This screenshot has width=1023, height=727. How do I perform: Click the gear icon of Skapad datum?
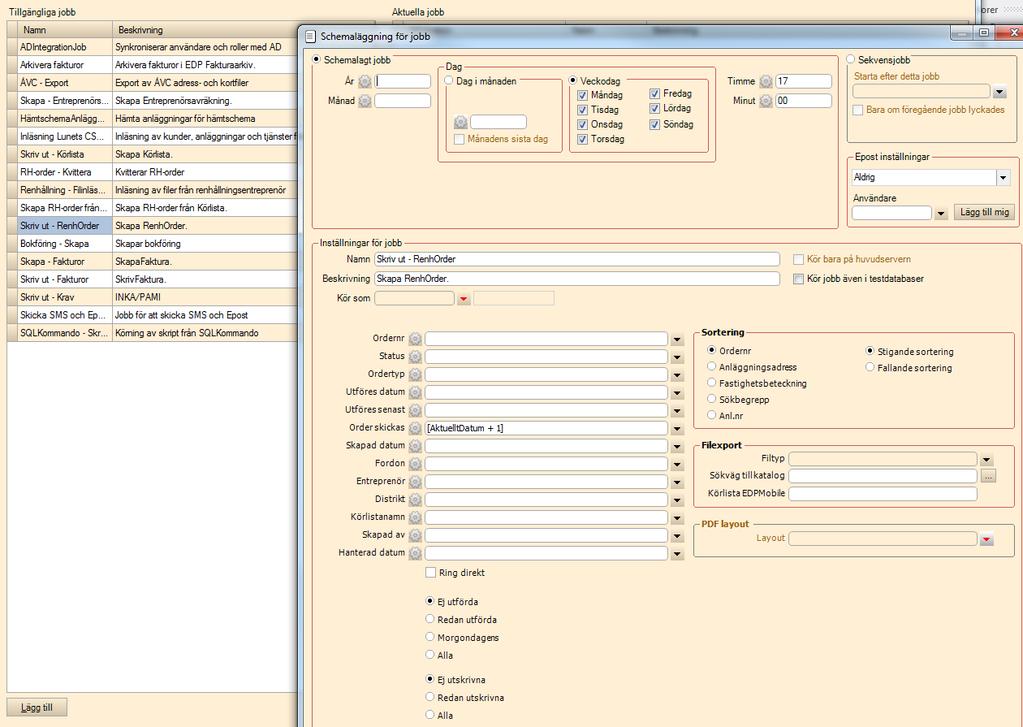415,446
